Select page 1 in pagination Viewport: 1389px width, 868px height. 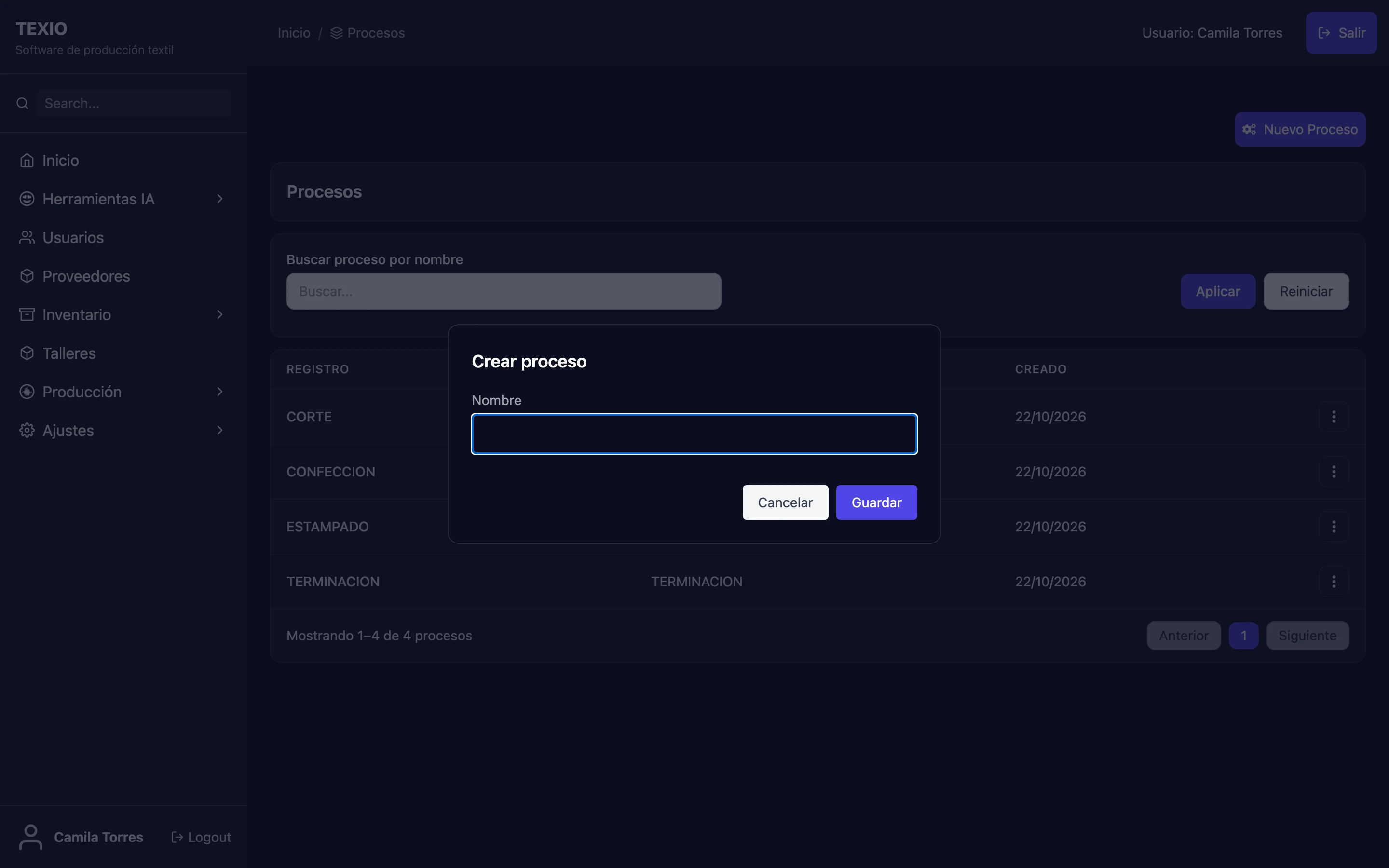click(x=1244, y=636)
